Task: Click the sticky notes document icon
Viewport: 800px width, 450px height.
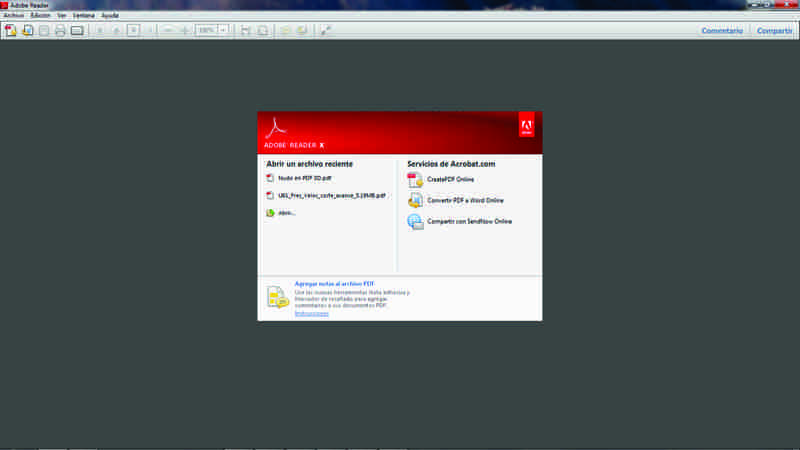Action: pyautogui.click(x=278, y=297)
